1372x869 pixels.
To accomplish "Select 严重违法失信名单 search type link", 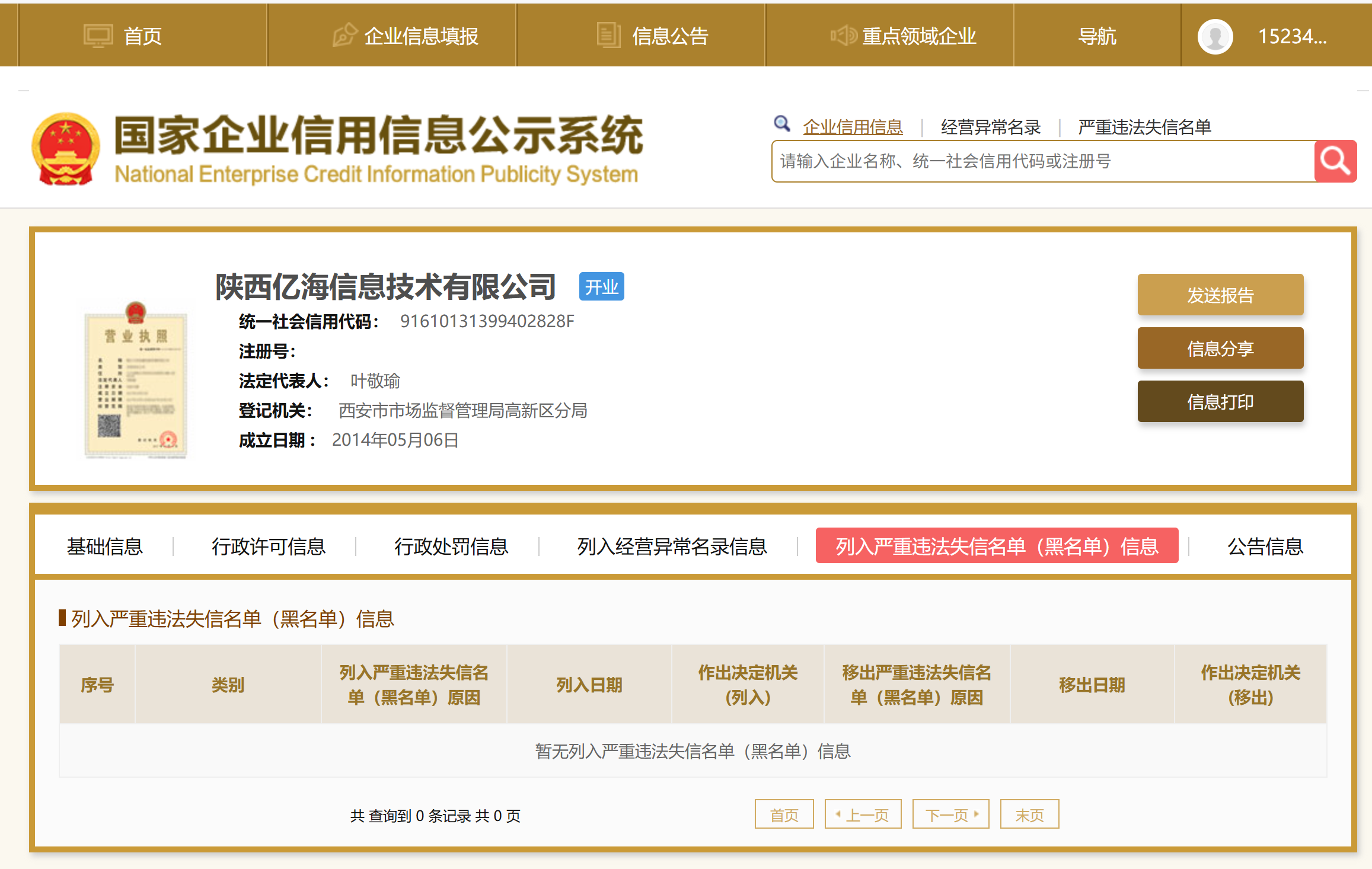I will coord(1144,127).
